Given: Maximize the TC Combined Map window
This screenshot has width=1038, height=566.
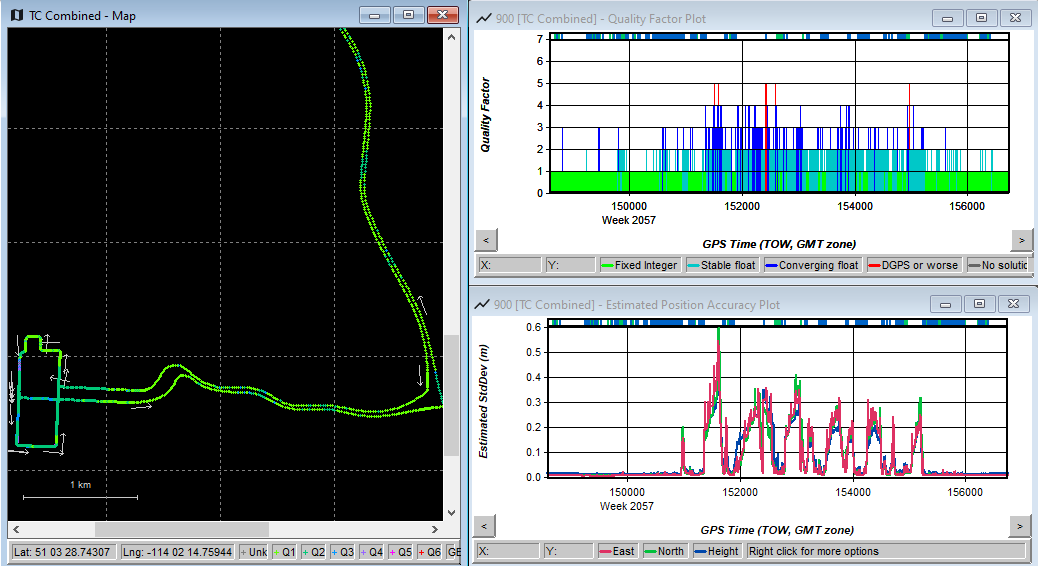Looking at the screenshot, I should [x=408, y=15].
